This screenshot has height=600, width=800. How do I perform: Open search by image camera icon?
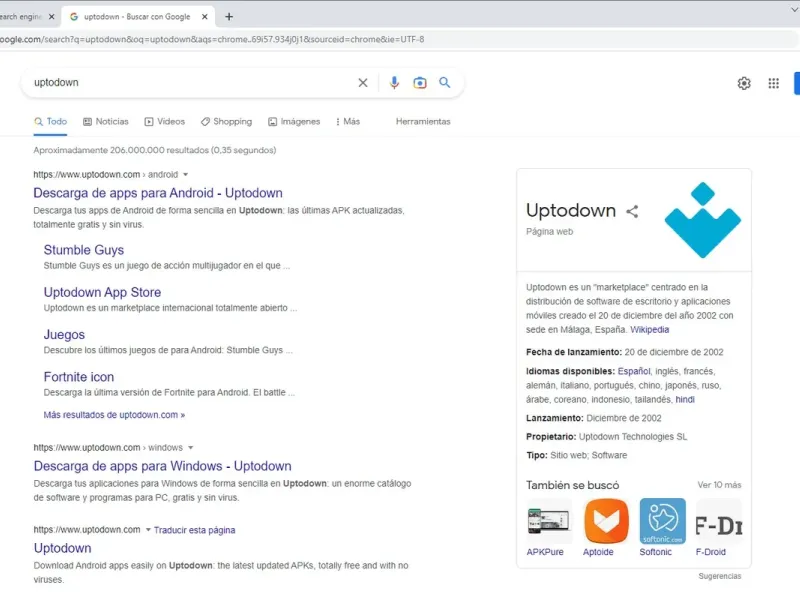419,83
